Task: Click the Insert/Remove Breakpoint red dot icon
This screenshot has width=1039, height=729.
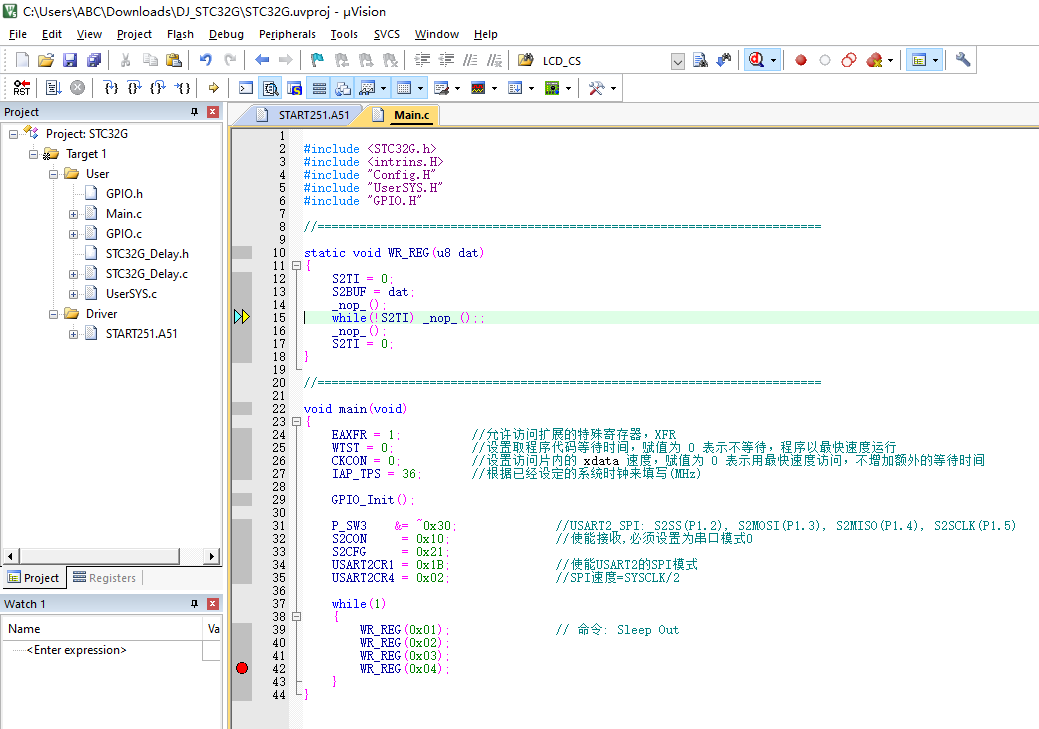Action: point(800,60)
